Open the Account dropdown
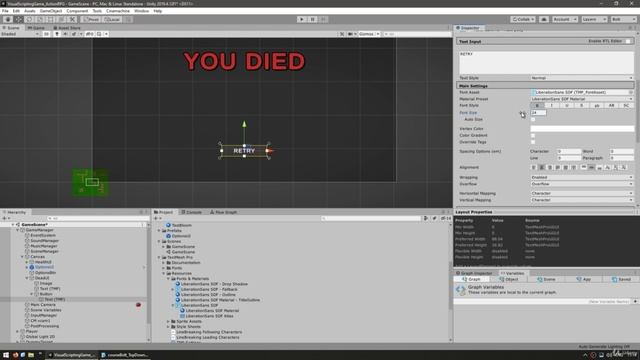The image size is (640, 360). pyautogui.click(x=564, y=19)
